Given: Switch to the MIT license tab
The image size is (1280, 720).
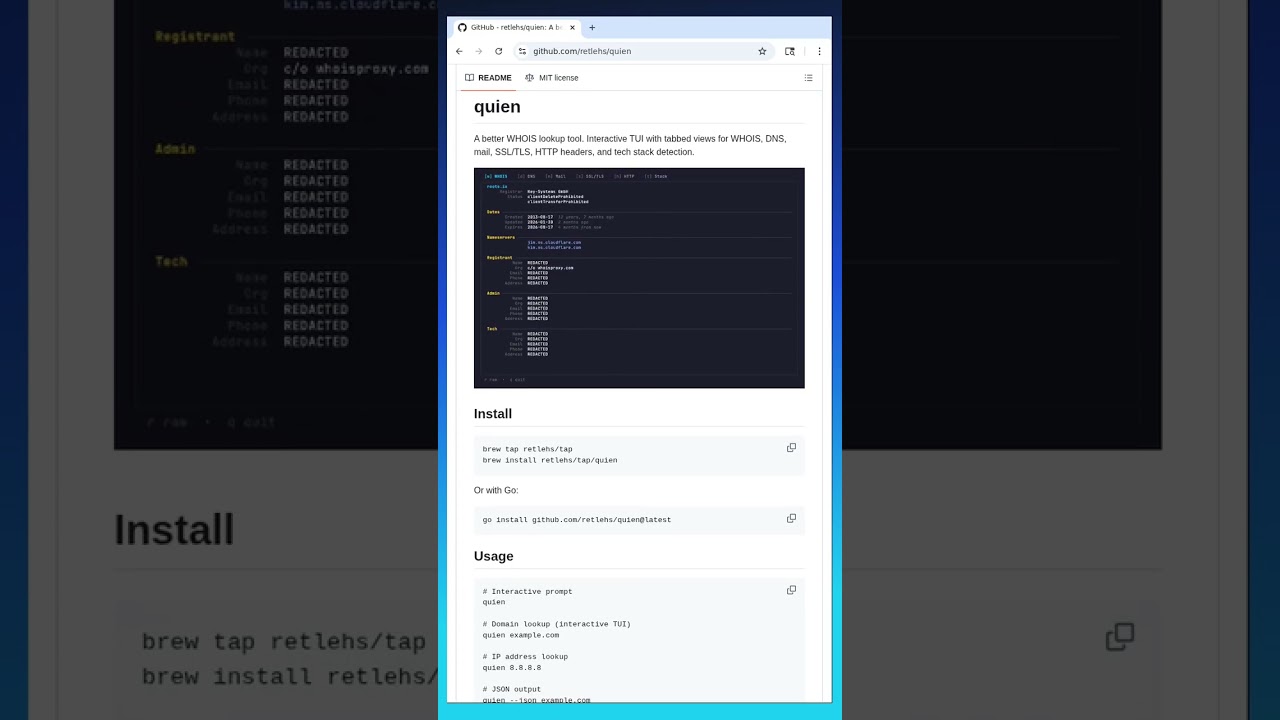Looking at the screenshot, I should pyautogui.click(x=552, y=78).
